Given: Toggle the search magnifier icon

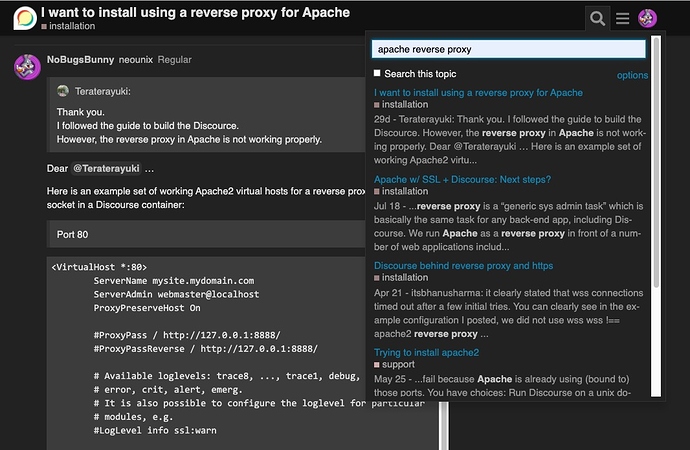Looking at the screenshot, I should 597,18.
